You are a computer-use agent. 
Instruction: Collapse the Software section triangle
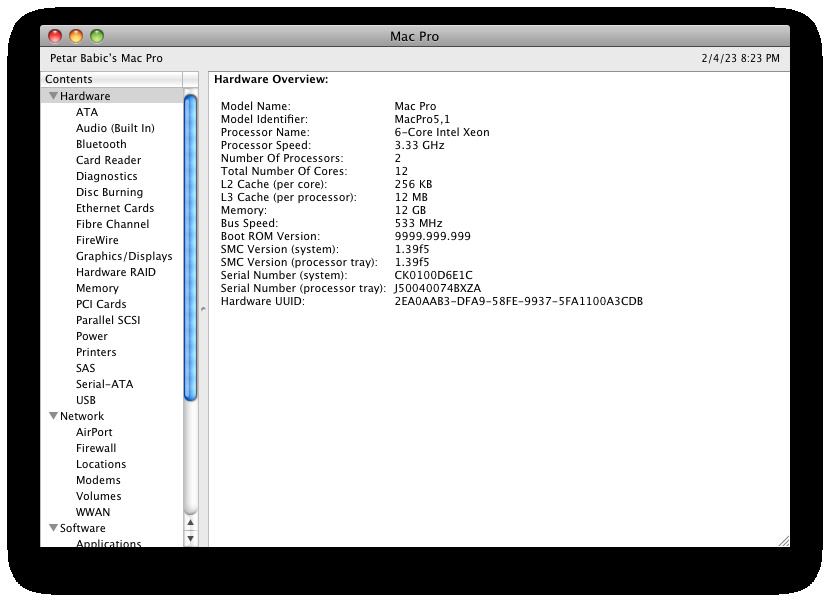point(53,528)
